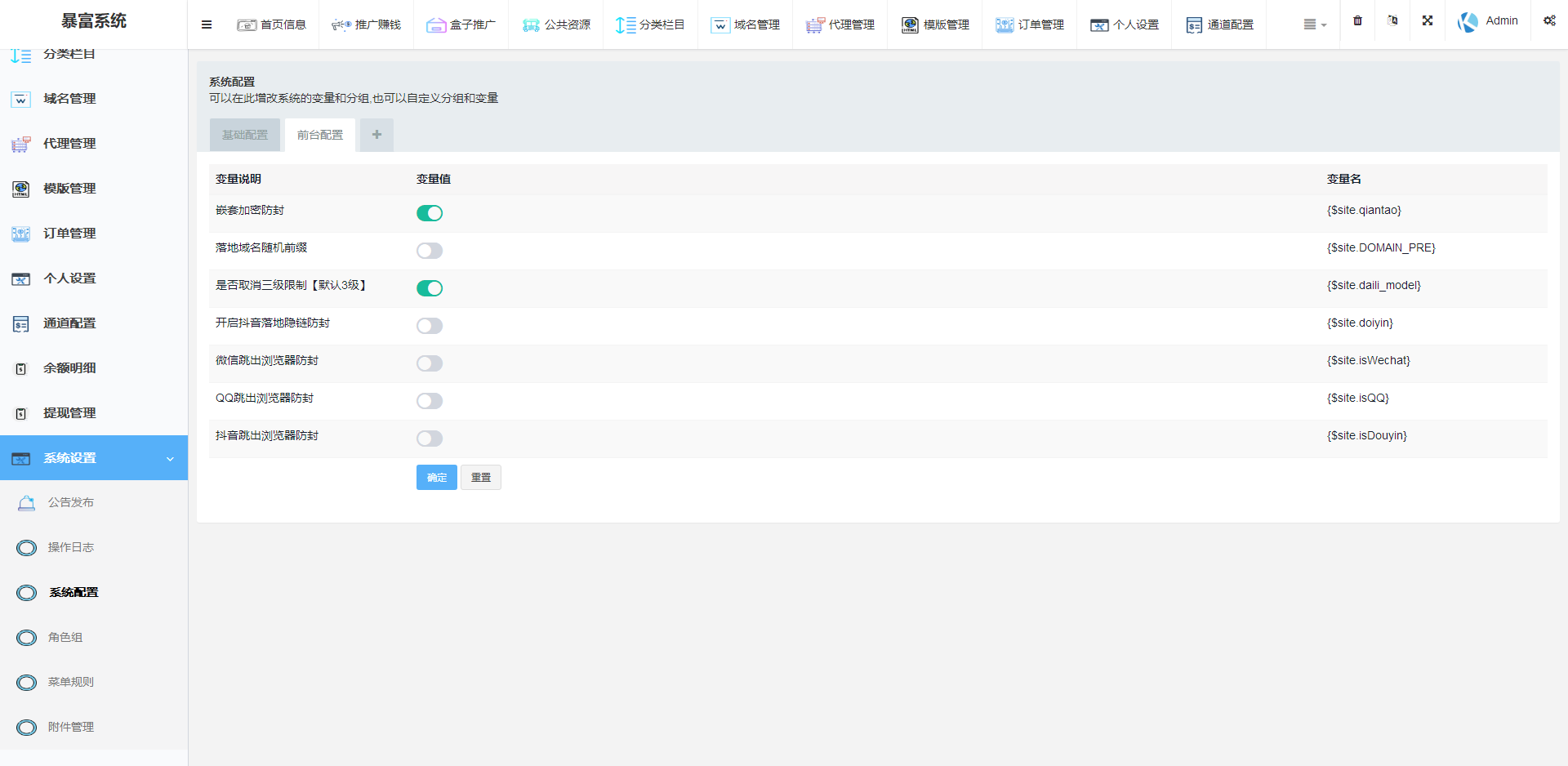Click variable name {$site.qiantao}

(x=1364, y=211)
